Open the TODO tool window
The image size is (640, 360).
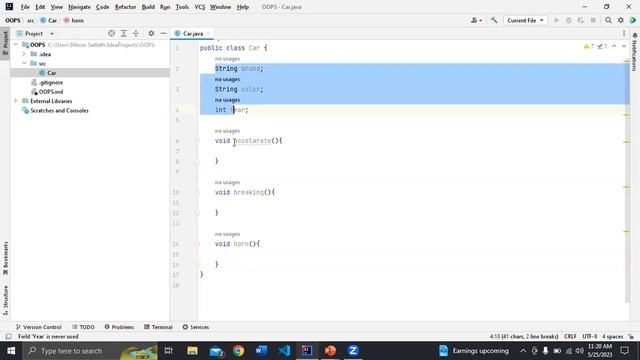pyautogui.click(x=83, y=327)
